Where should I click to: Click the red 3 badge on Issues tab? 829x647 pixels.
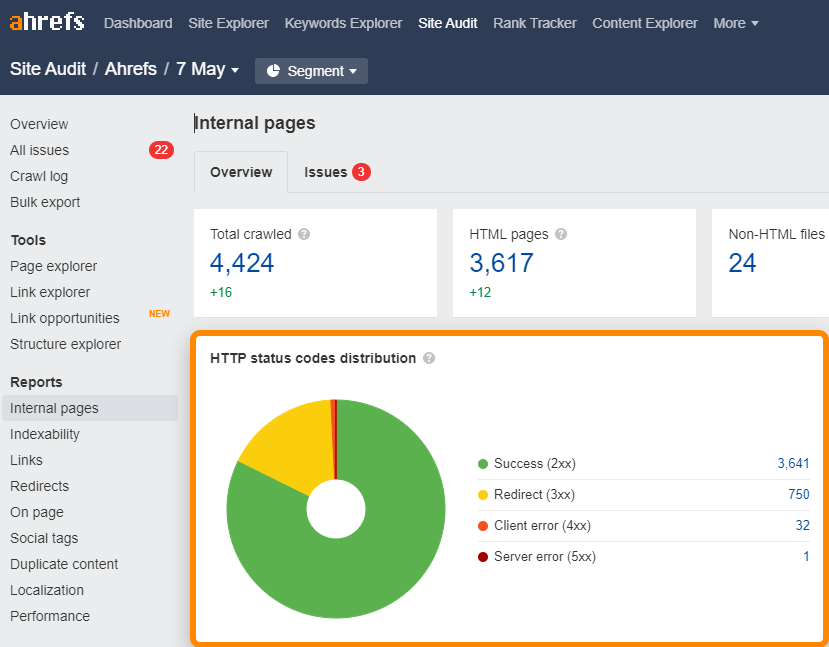[x=361, y=172]
